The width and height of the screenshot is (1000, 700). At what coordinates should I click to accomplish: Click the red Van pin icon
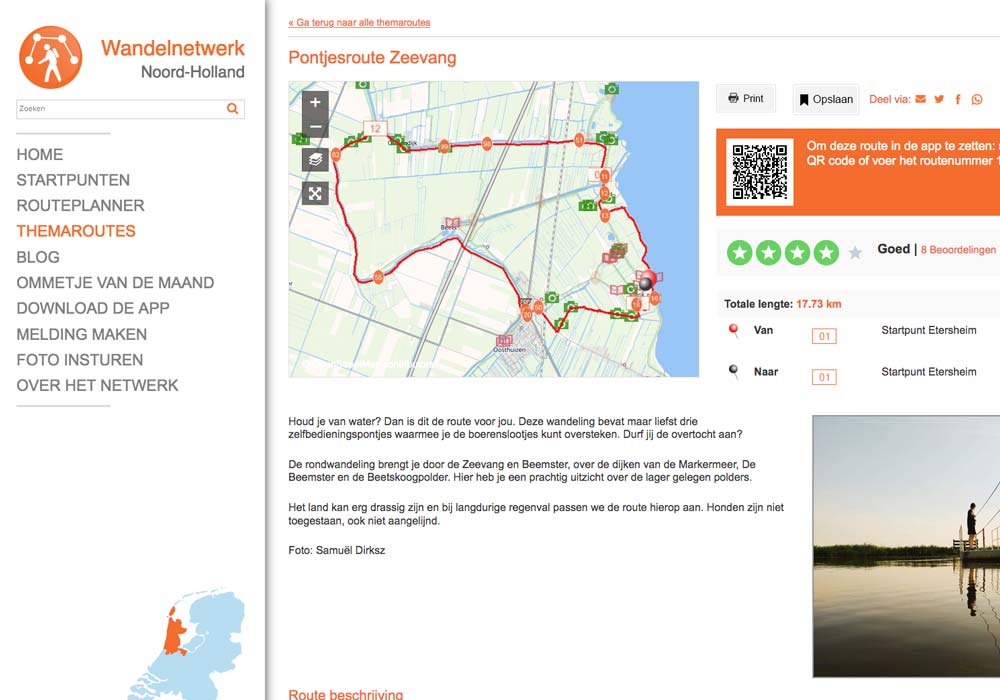tap(733, 330)
